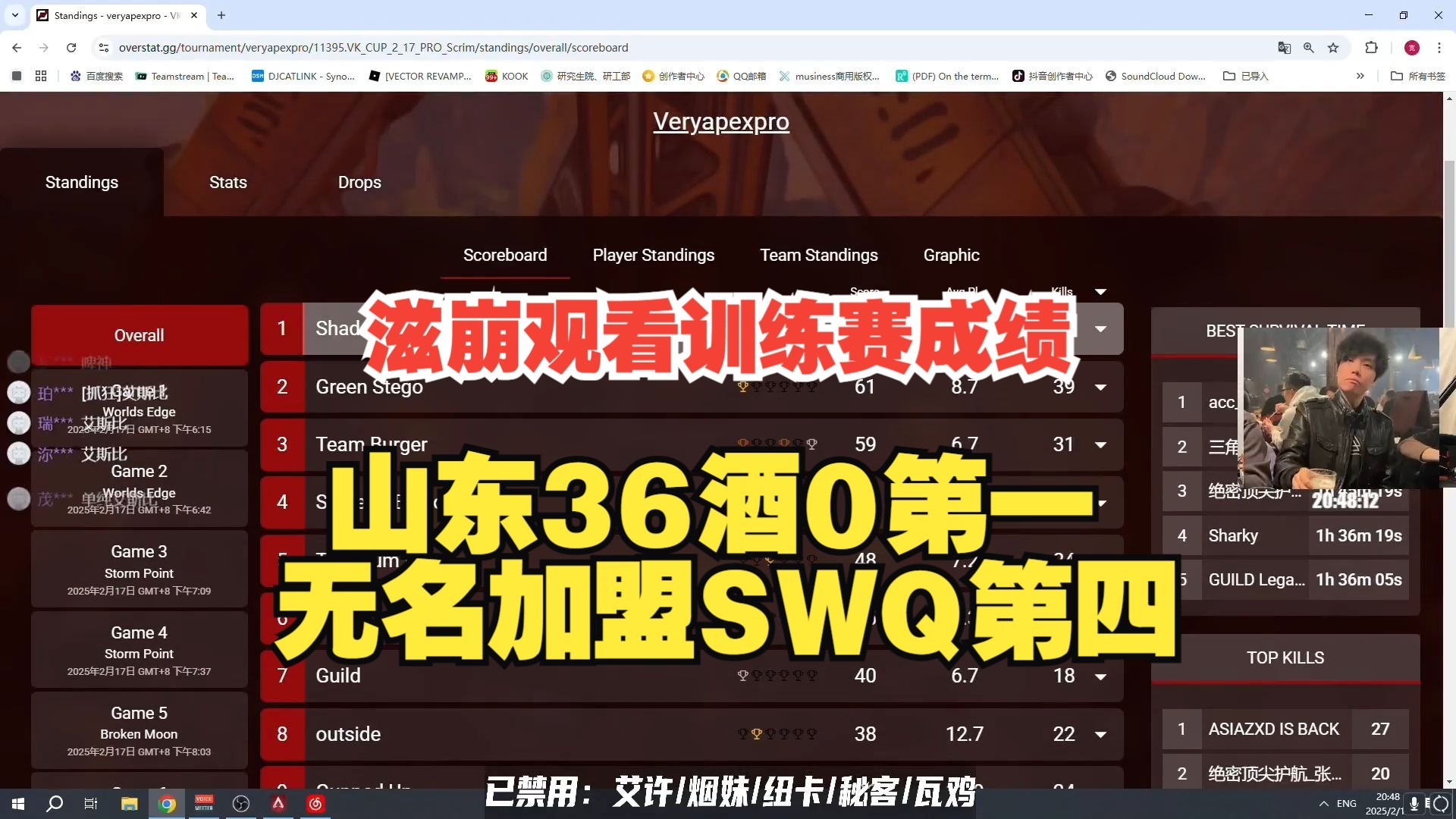The width and height of the screenshot is (1456, 819).
Task: Expand the Guild row
Action: (1101, 676)
